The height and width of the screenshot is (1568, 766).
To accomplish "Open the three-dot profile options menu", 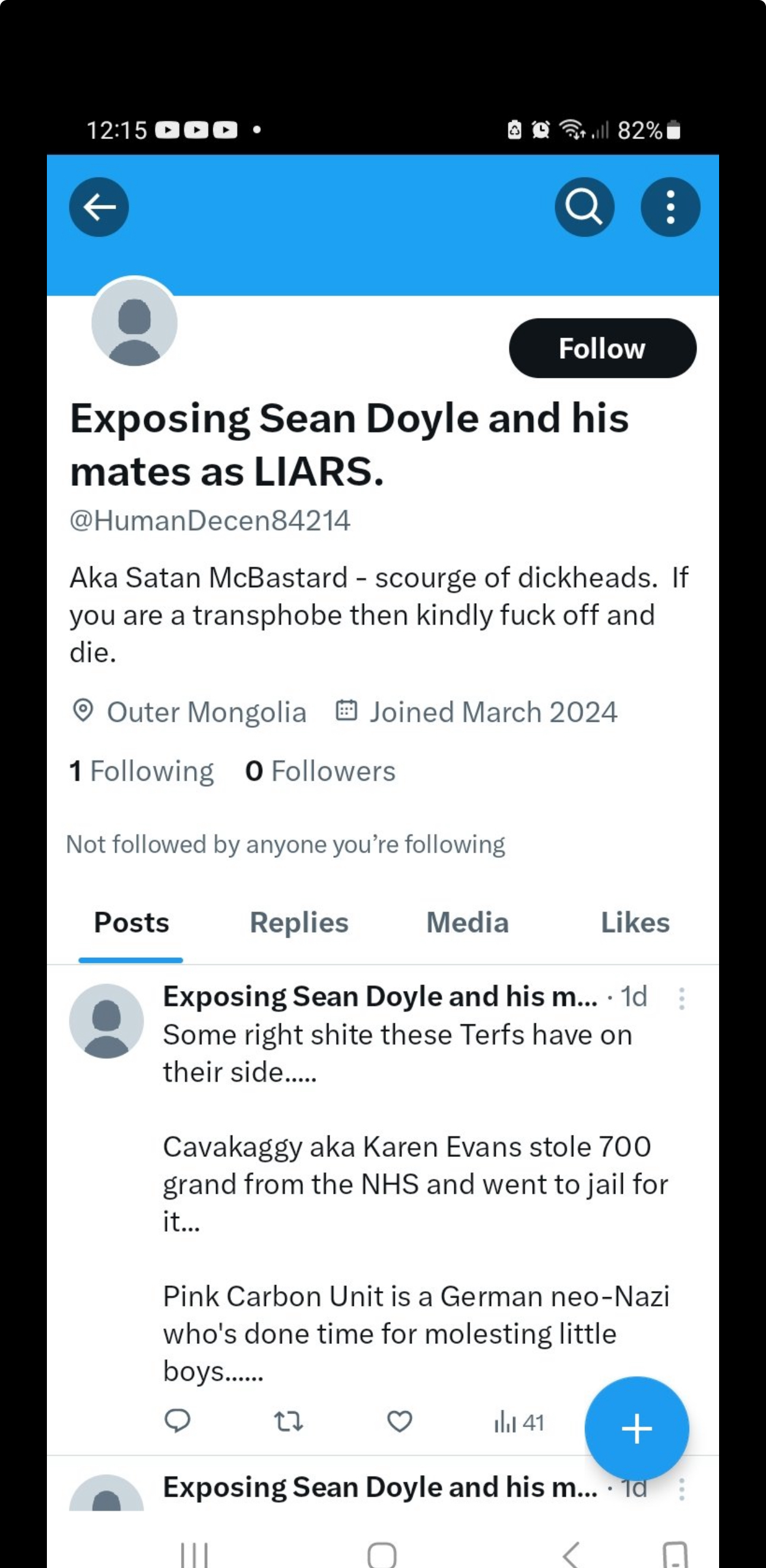I will (670, 207).
